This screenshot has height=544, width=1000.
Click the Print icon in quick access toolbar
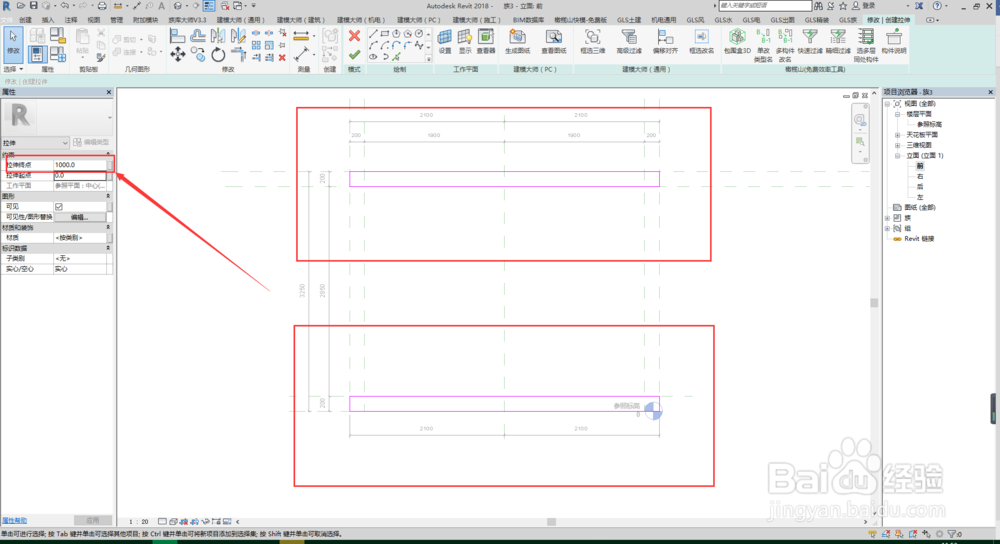click(102, 6)
